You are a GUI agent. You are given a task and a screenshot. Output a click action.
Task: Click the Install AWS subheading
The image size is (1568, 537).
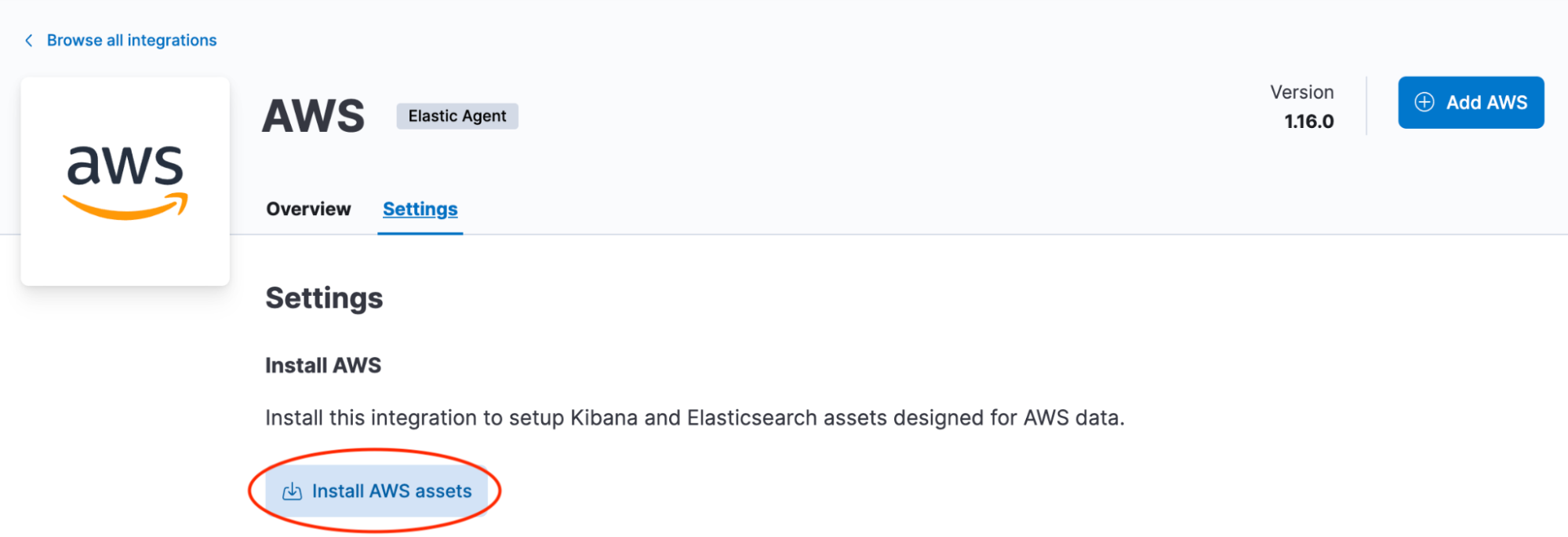323,365
